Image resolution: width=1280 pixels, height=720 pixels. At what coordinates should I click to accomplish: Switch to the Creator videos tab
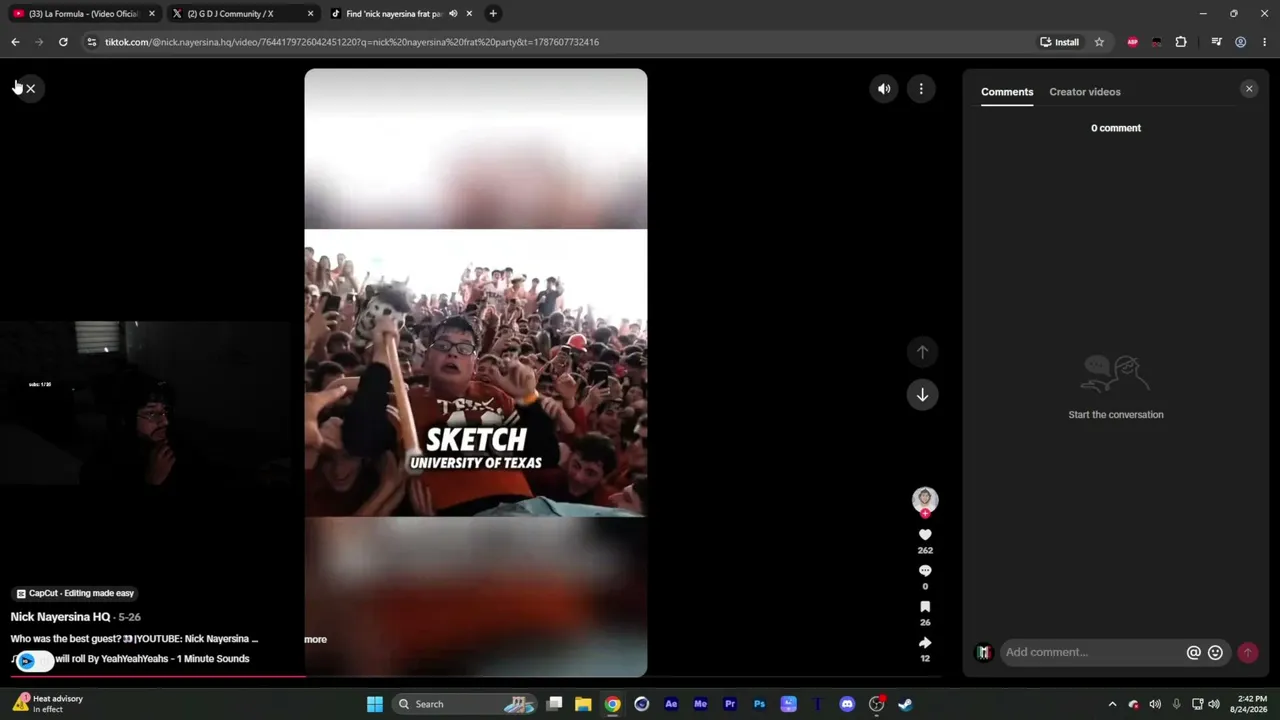tap(1085, 92)
